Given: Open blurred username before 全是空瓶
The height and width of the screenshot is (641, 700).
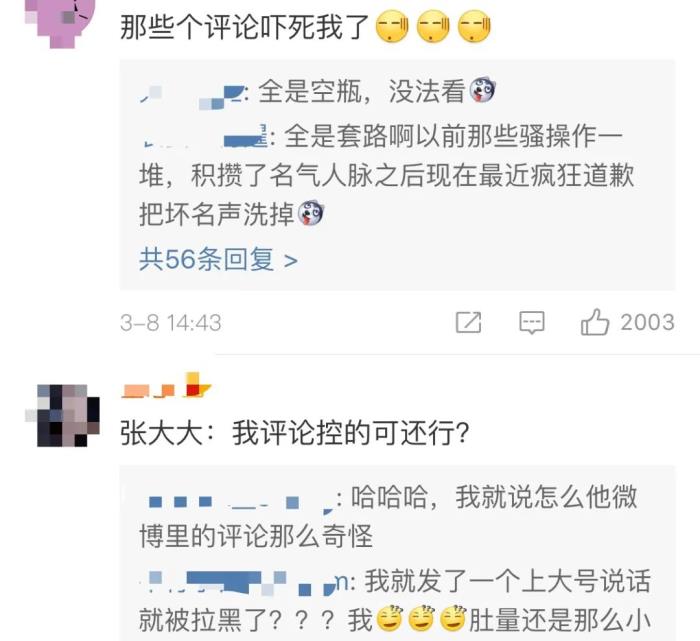Looking at the screenshot, I should pos(192,94).
